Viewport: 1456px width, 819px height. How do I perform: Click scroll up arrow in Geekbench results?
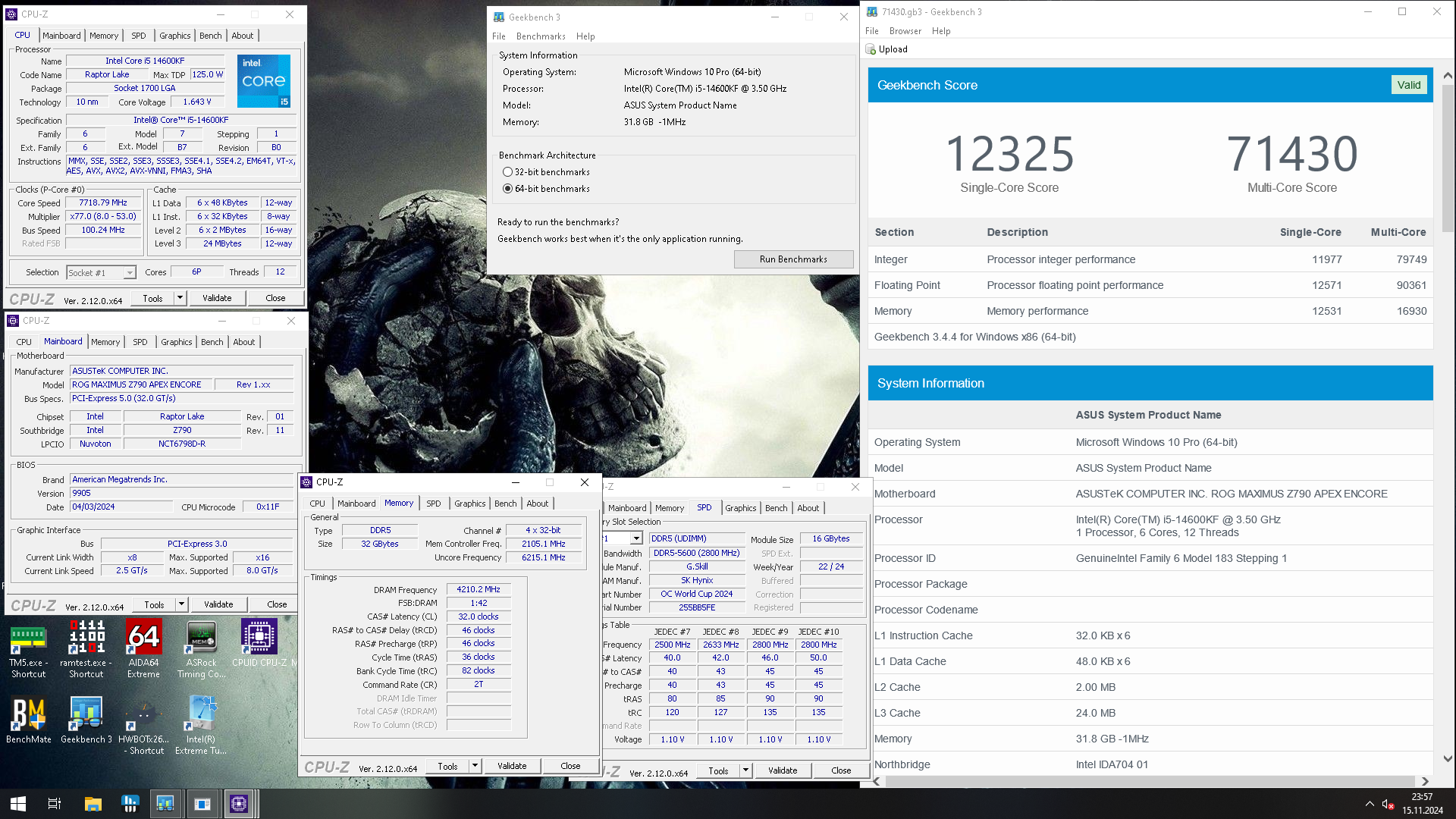click(1447, 76)
